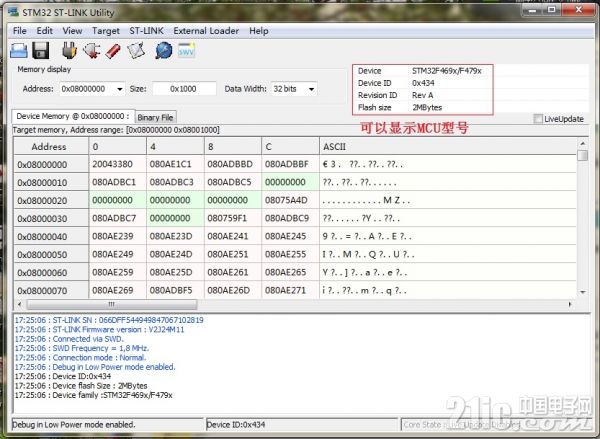Open the Target menu

(x=106, y=31)
